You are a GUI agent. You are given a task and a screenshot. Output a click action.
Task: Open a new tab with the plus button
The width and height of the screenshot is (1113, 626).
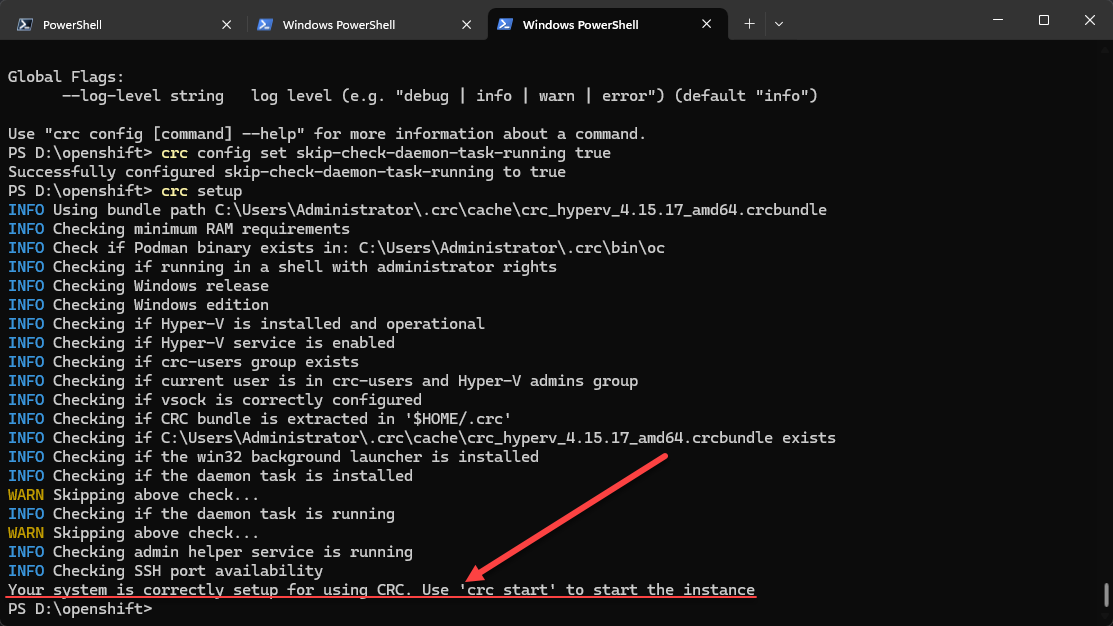(x=749, y=24)
